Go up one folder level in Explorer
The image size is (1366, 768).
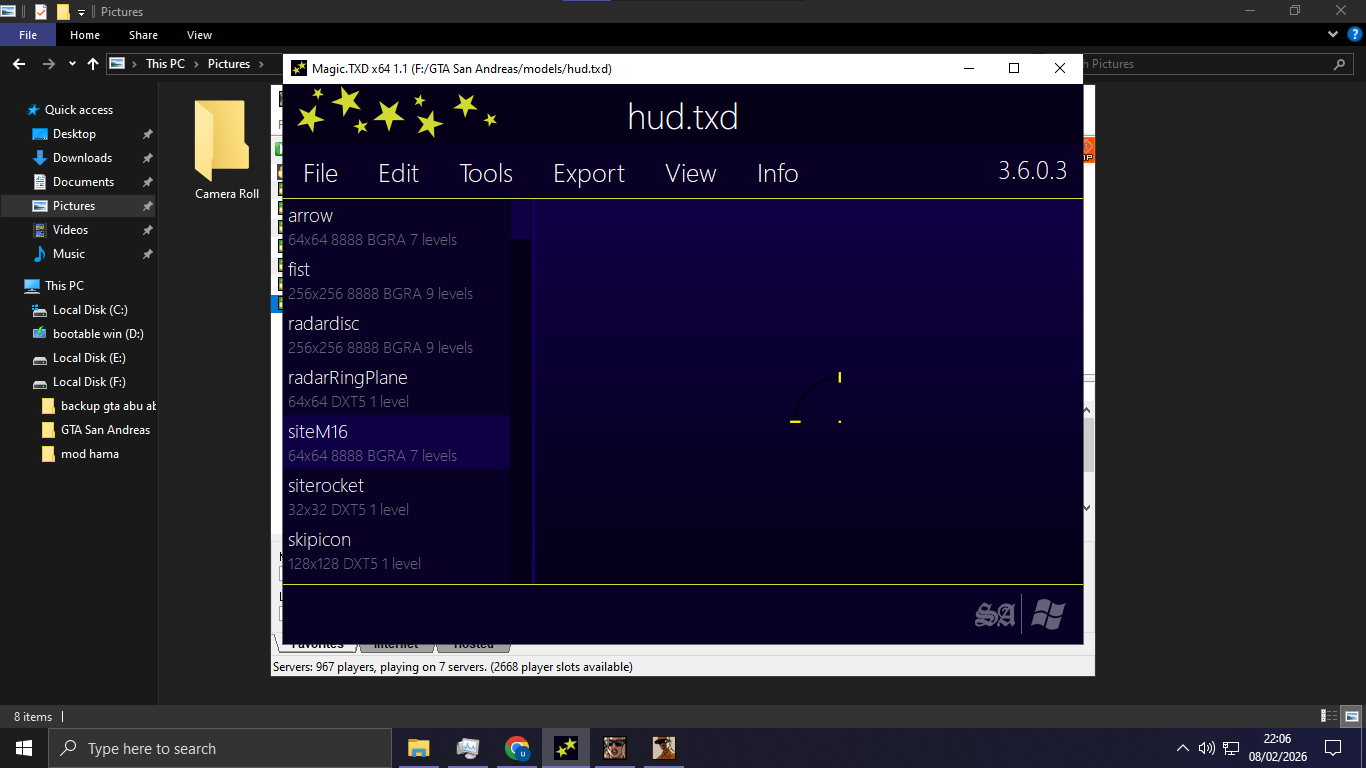93,63
